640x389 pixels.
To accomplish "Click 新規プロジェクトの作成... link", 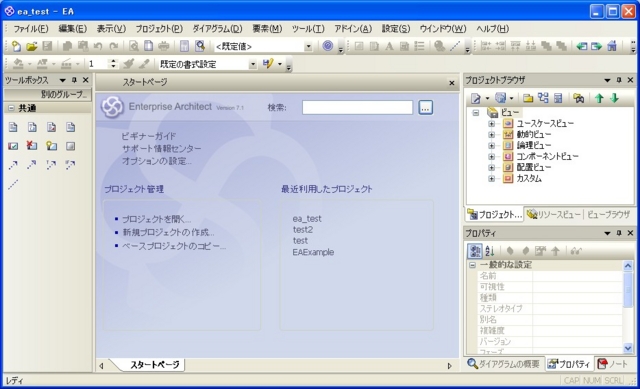I will tap(169, 233).
